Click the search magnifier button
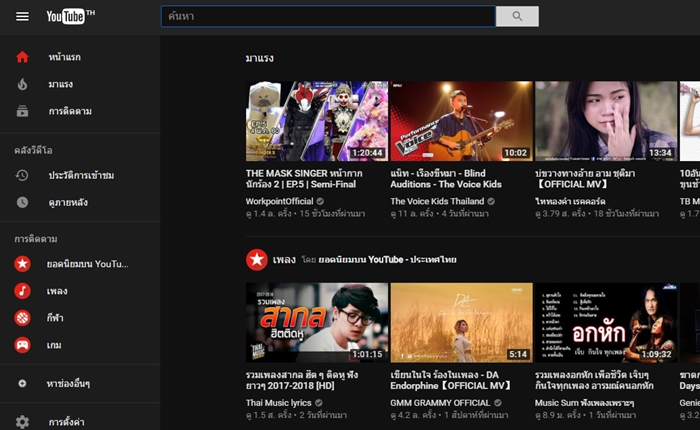Image resolution: width=700 pixels, height=430 pixels. tap(517, 17)
